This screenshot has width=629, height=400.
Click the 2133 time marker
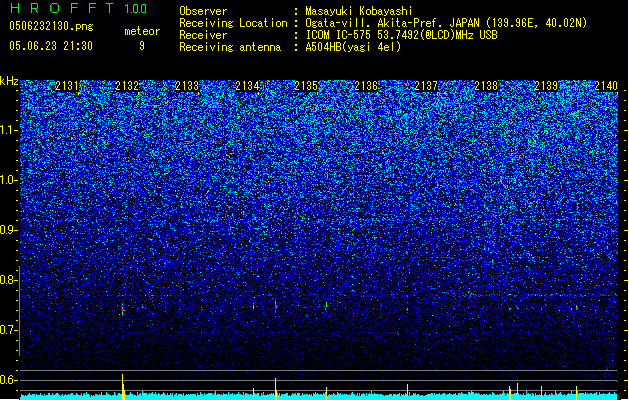pos(187,86)
